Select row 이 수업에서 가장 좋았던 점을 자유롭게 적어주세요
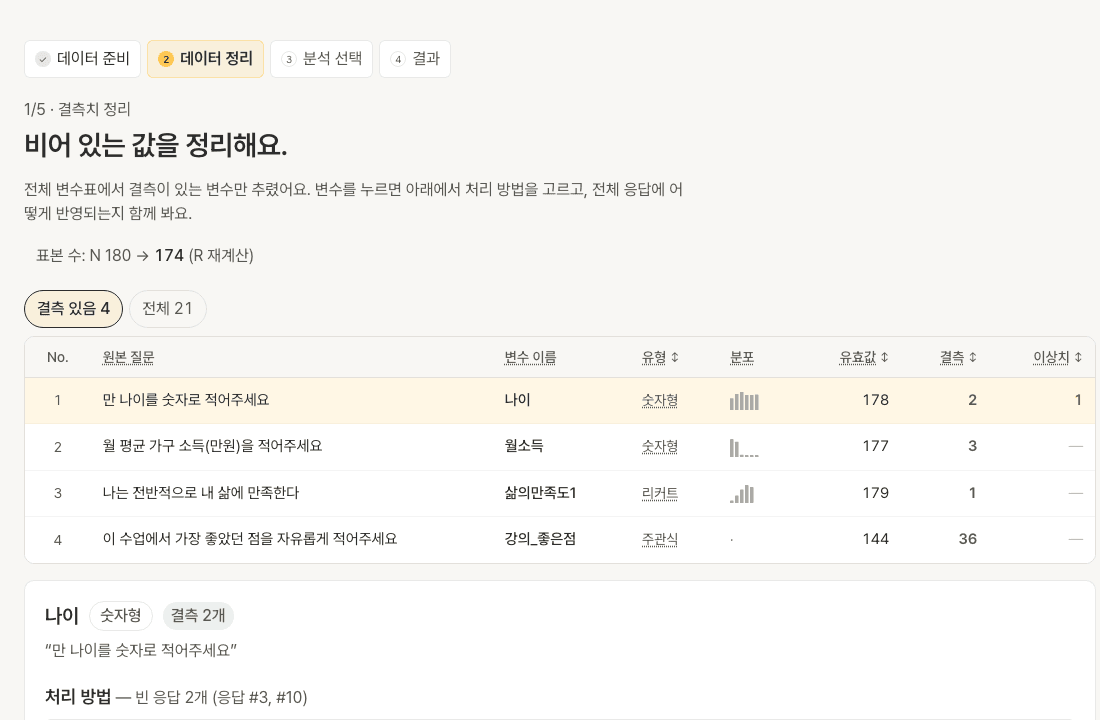Viewport: 1100px width, 720px height. coord(560,540)
